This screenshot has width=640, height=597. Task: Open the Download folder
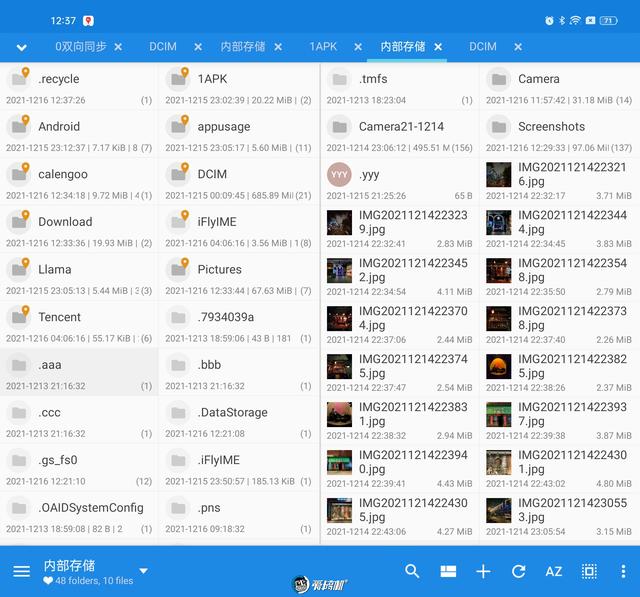click(x=79, y=229)
